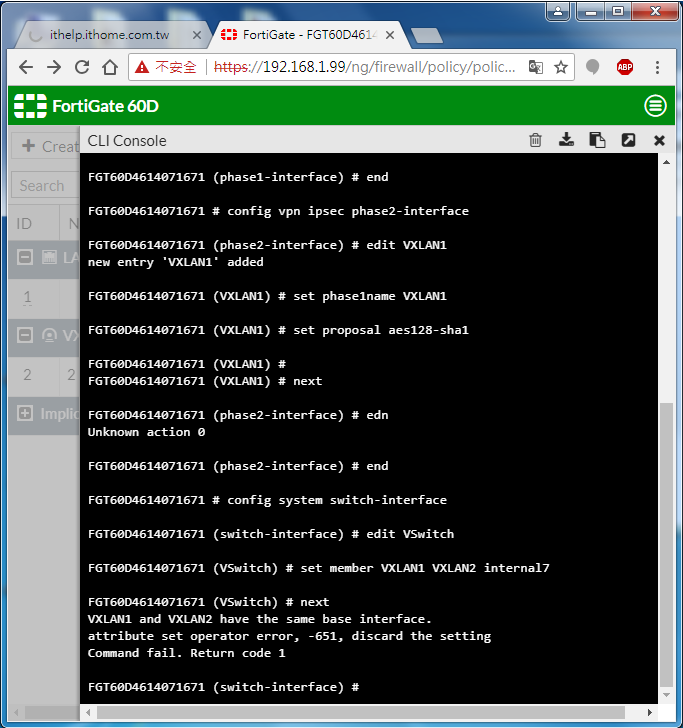The height and width of the screenshot is (728, 683).
Task: Select the FortiGate - FGT60D tab
Action: tap(309, 35)
